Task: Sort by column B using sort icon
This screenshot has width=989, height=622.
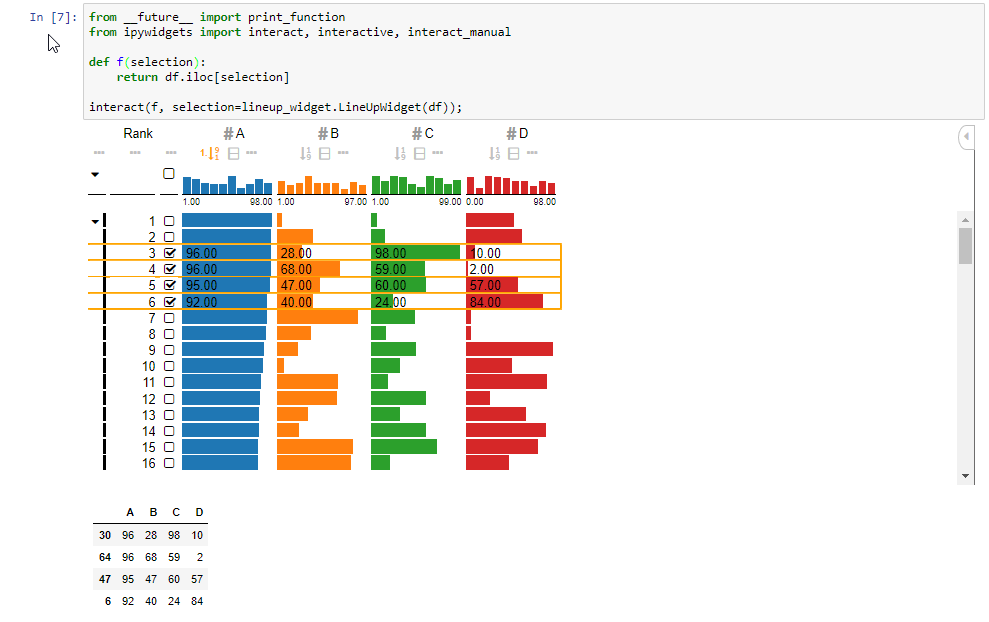Action: click(305, 153)
